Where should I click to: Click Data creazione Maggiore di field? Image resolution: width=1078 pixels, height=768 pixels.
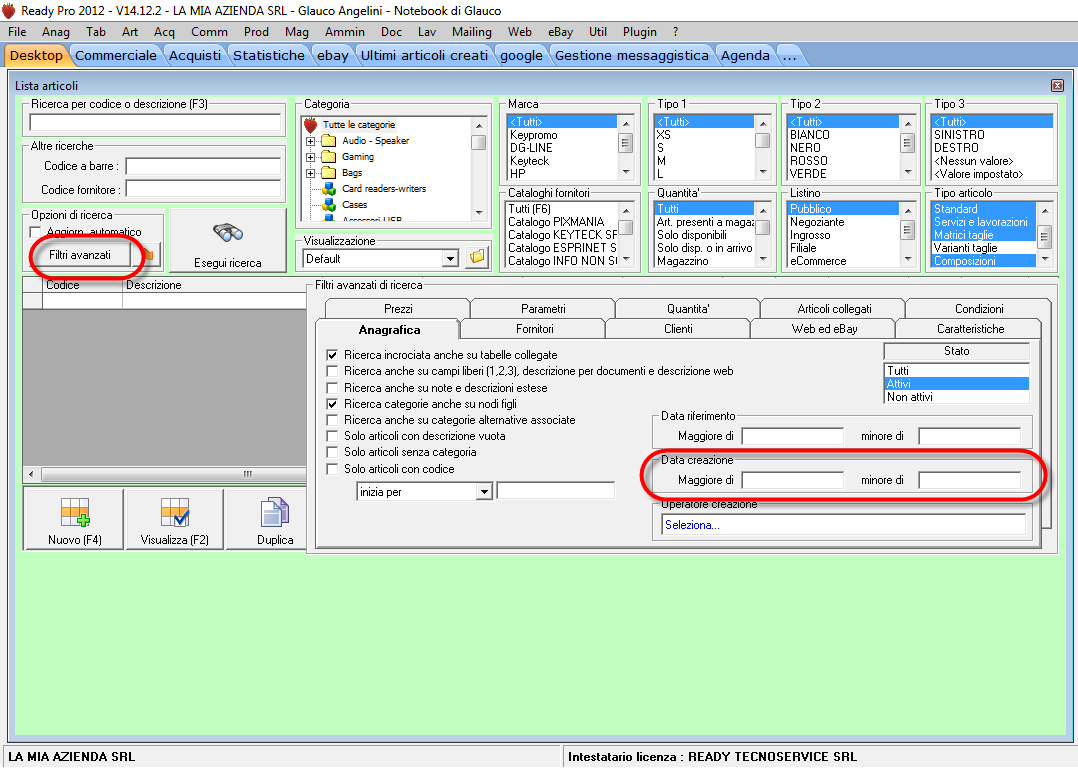[x=792, y=480]
